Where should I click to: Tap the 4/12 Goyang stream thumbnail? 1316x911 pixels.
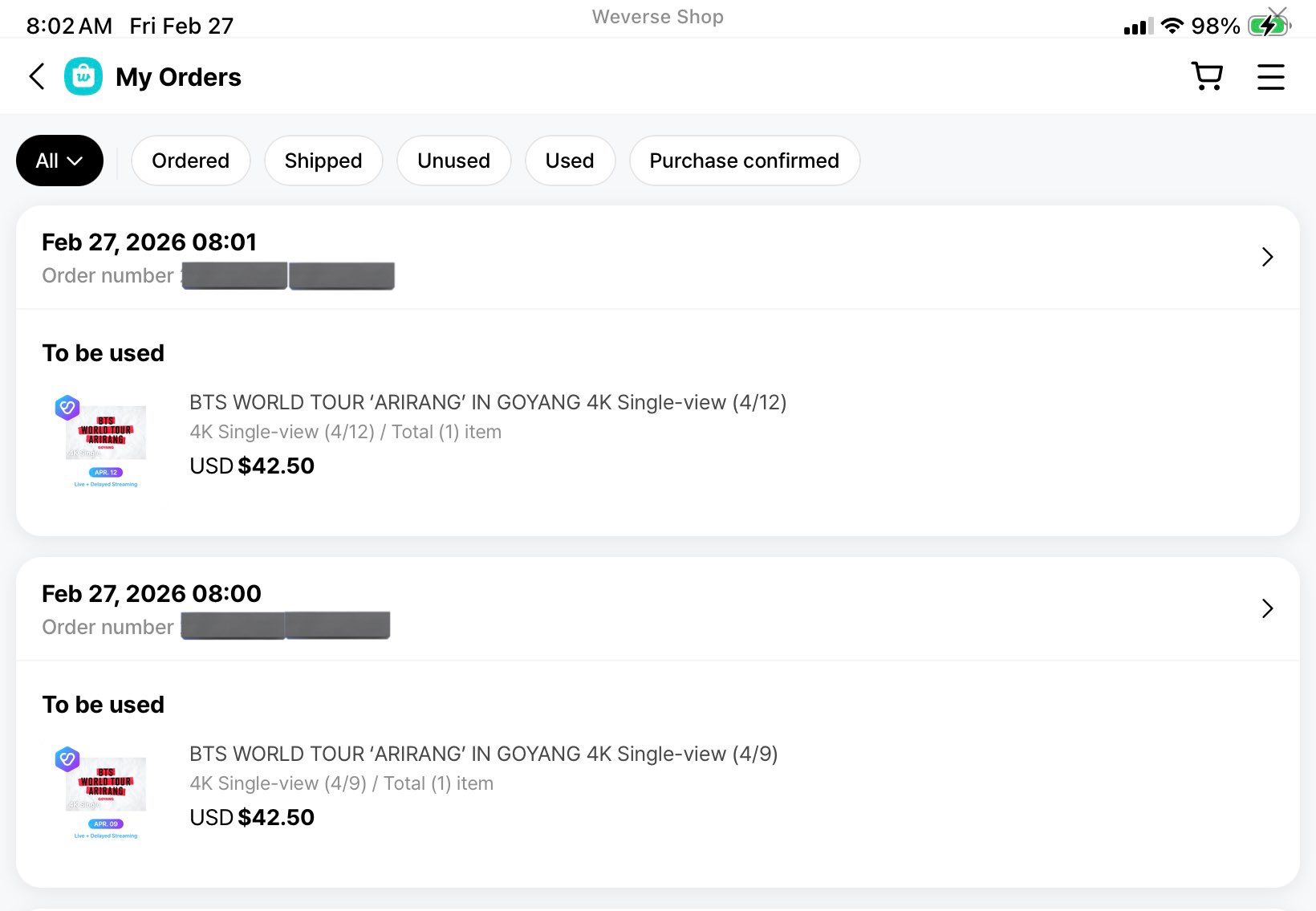[105, 441]
